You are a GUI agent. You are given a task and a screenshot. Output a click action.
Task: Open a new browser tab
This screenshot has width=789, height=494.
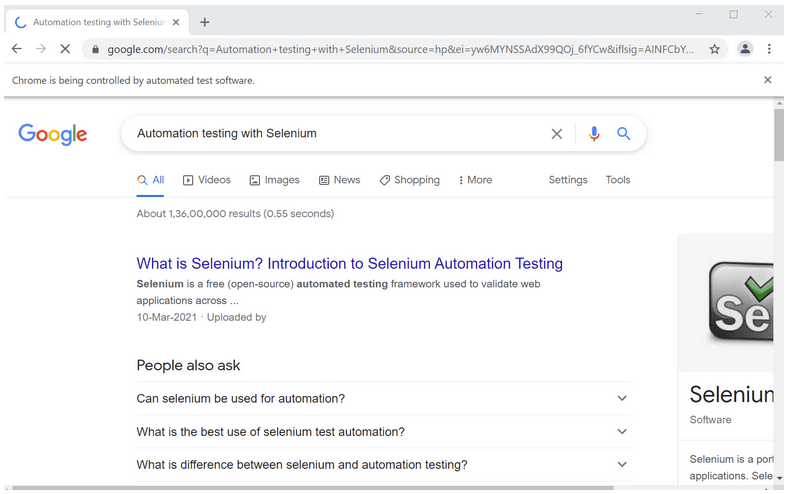(x=205, y=22)
